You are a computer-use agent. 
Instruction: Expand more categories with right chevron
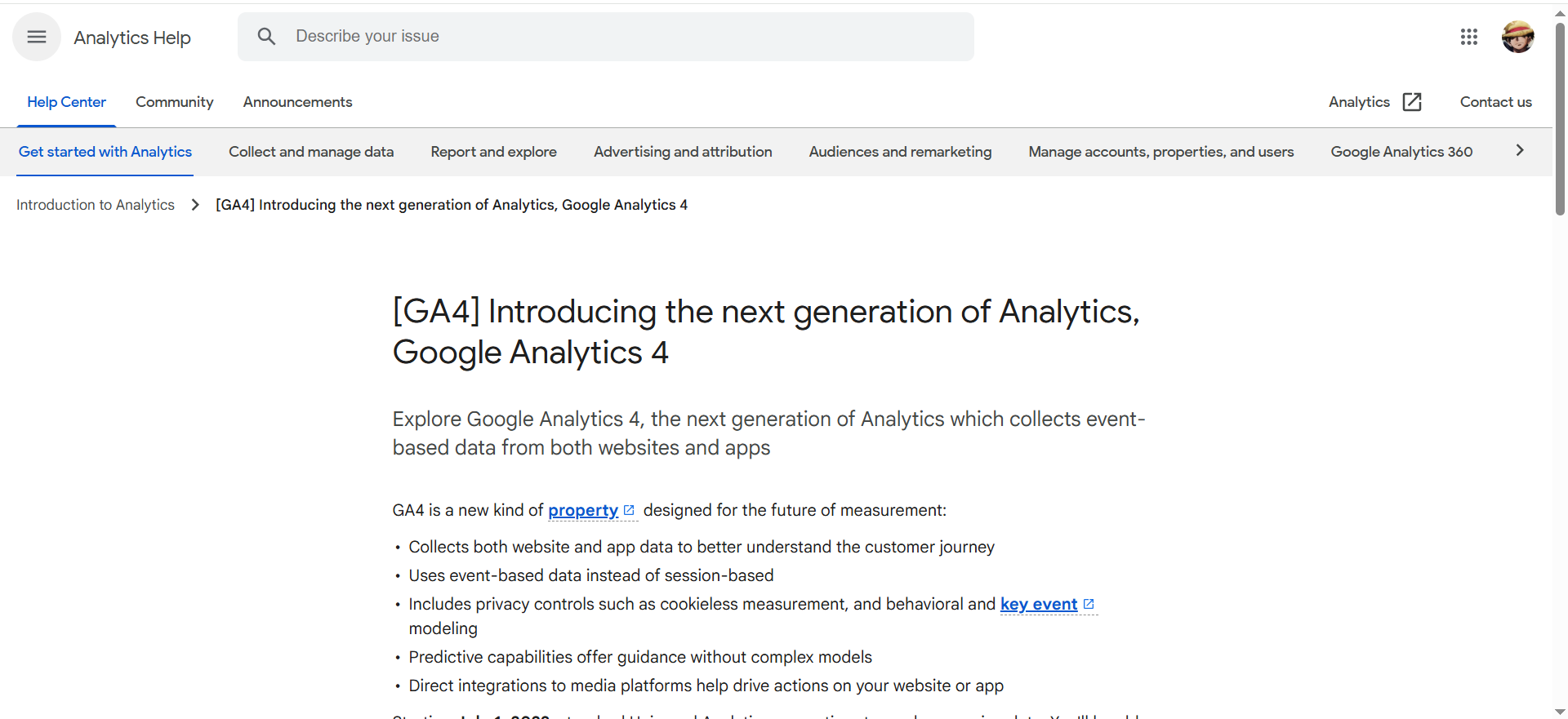(1519, 150)
